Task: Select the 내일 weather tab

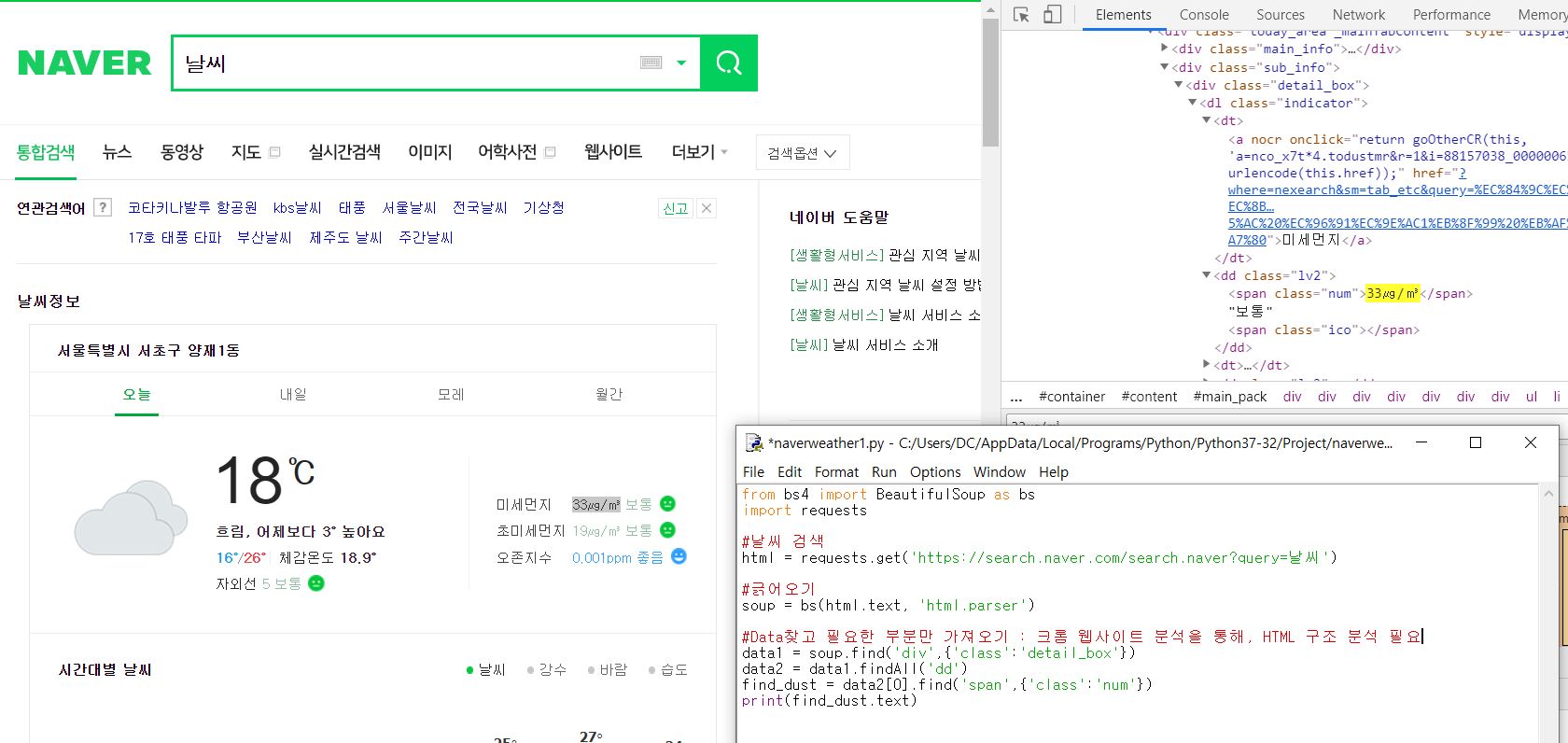Action: point(293,394)
